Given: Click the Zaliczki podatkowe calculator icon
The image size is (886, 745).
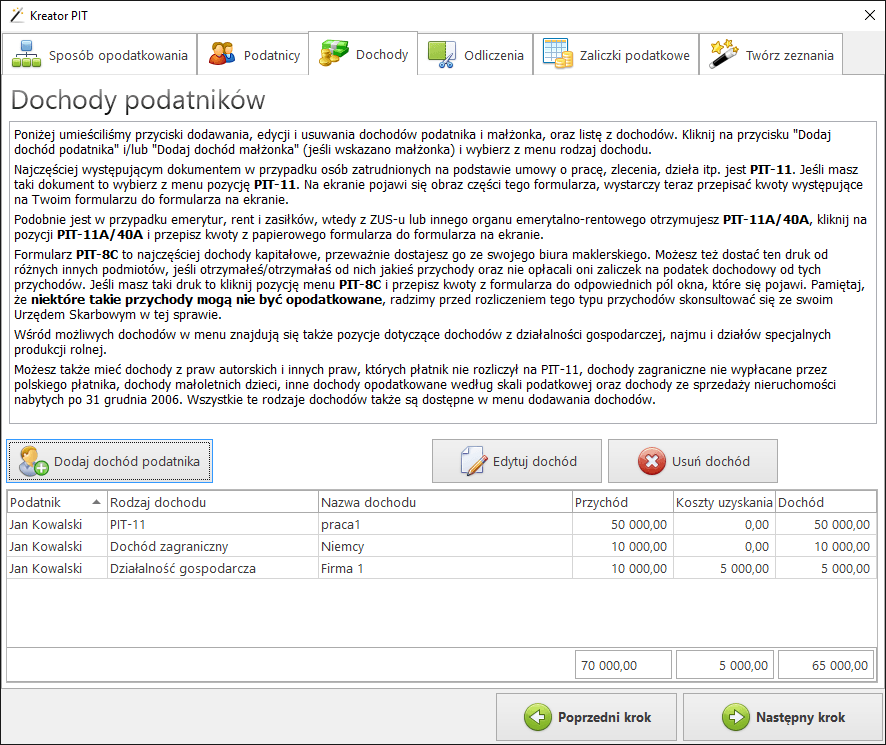Looking at the screenshot, I should coord(557,55).
